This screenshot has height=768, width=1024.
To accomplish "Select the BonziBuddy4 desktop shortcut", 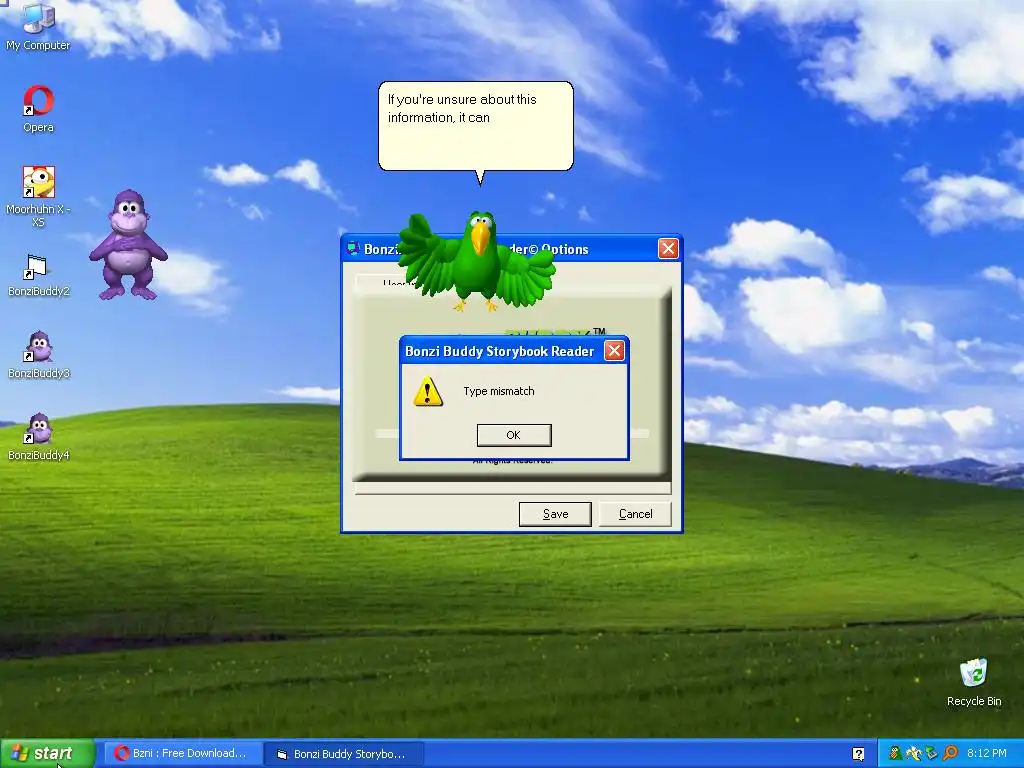I will click(x=39, y=437).
